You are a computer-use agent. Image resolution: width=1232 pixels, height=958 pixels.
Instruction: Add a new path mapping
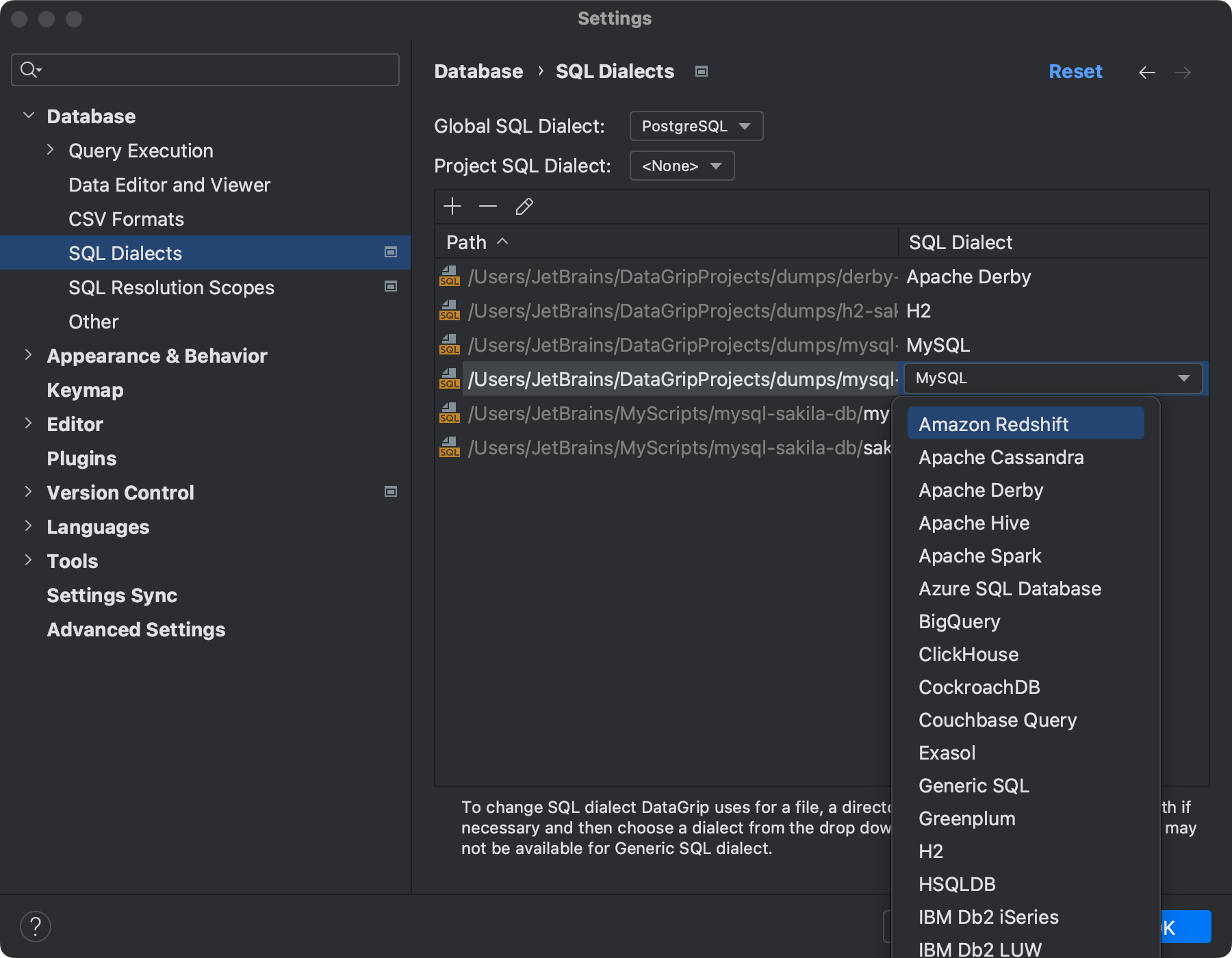click(452, 206)
